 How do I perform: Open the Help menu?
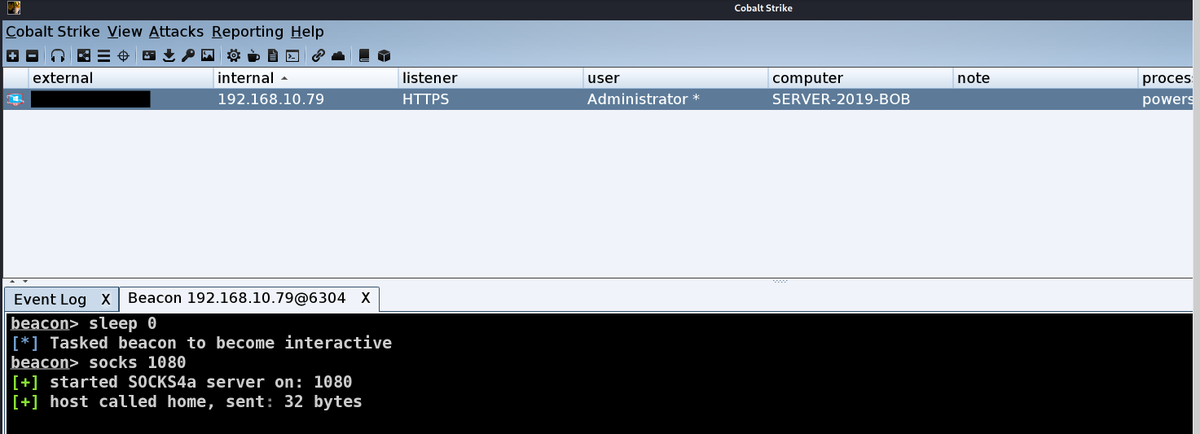point(307,32)
